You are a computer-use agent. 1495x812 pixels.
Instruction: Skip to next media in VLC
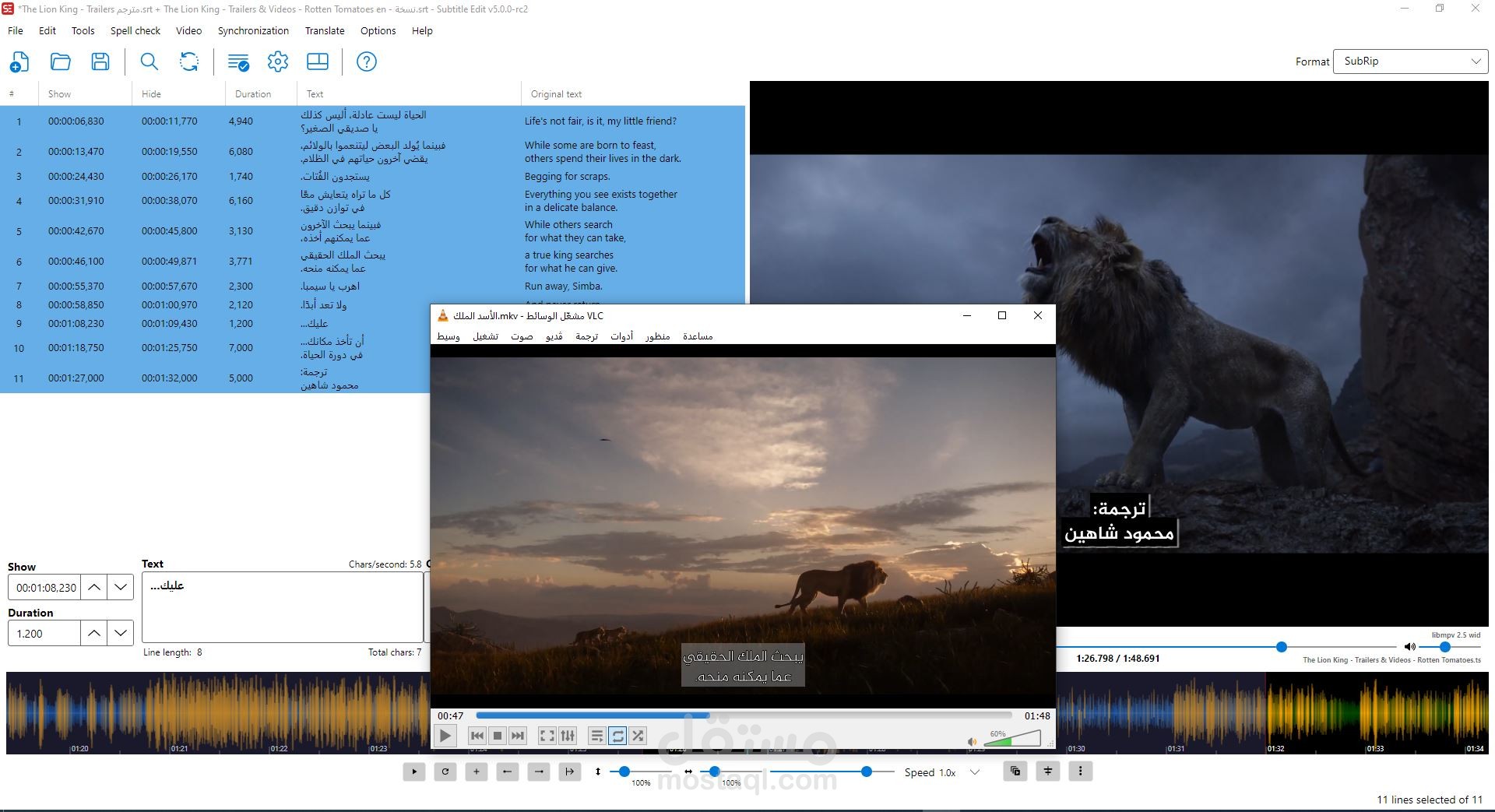518,736
